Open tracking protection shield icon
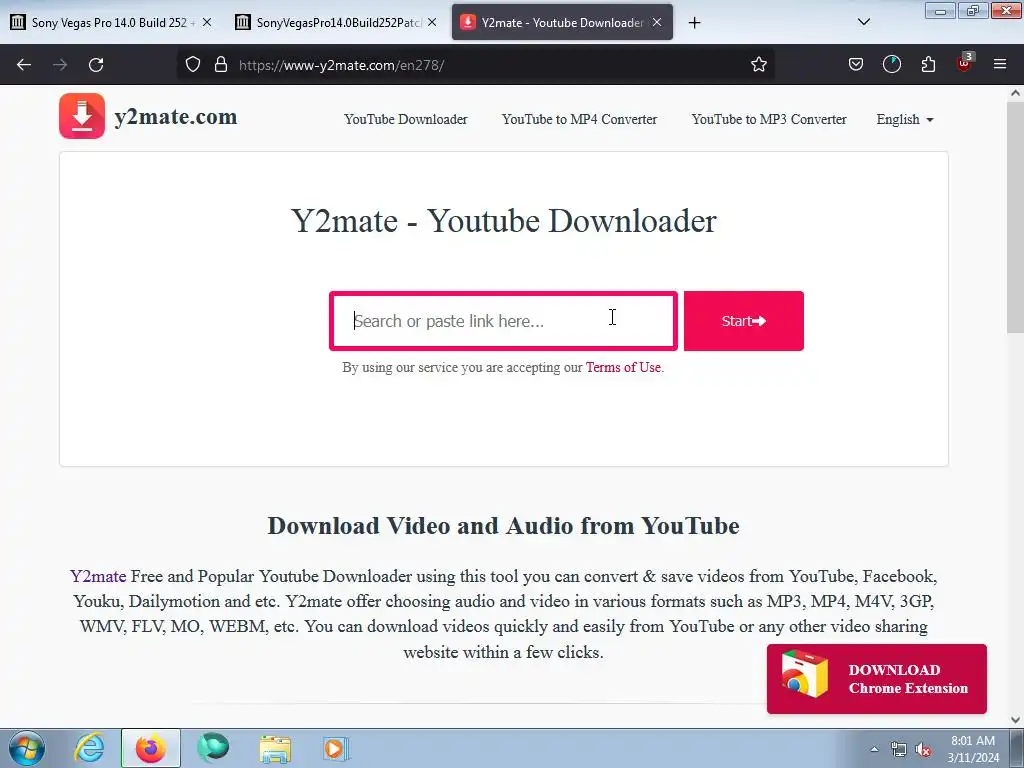 coord(193,64)
